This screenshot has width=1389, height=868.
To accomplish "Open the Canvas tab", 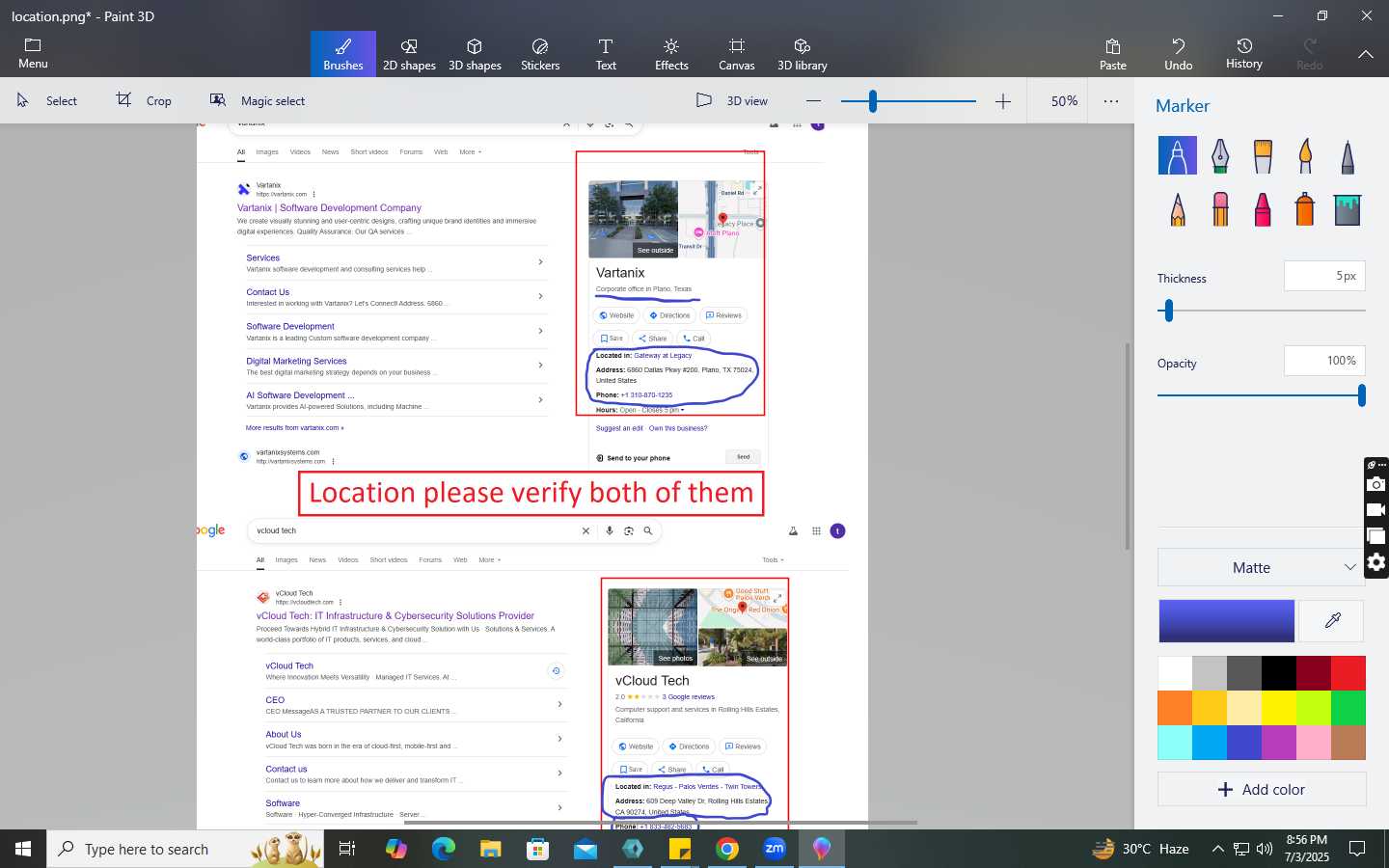I will click(737, 54).
